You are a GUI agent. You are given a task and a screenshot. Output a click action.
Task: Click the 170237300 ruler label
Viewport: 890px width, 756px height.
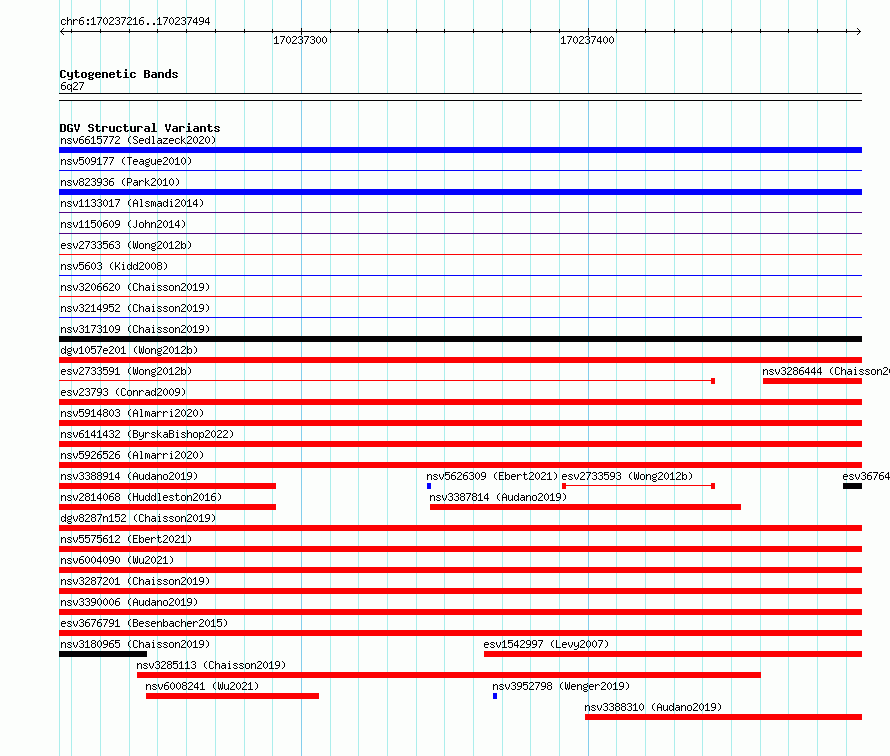point(300,40)
